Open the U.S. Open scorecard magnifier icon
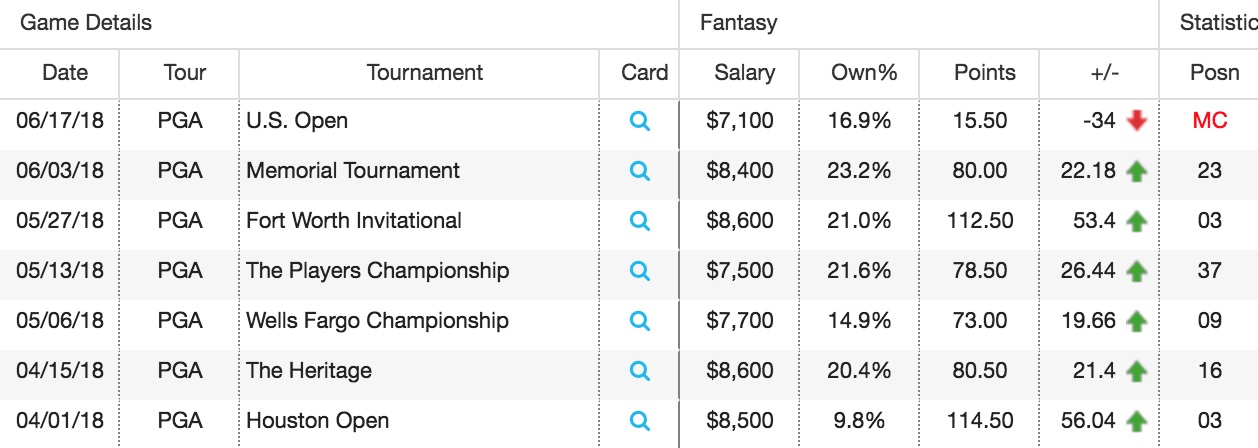 [640, 121]
